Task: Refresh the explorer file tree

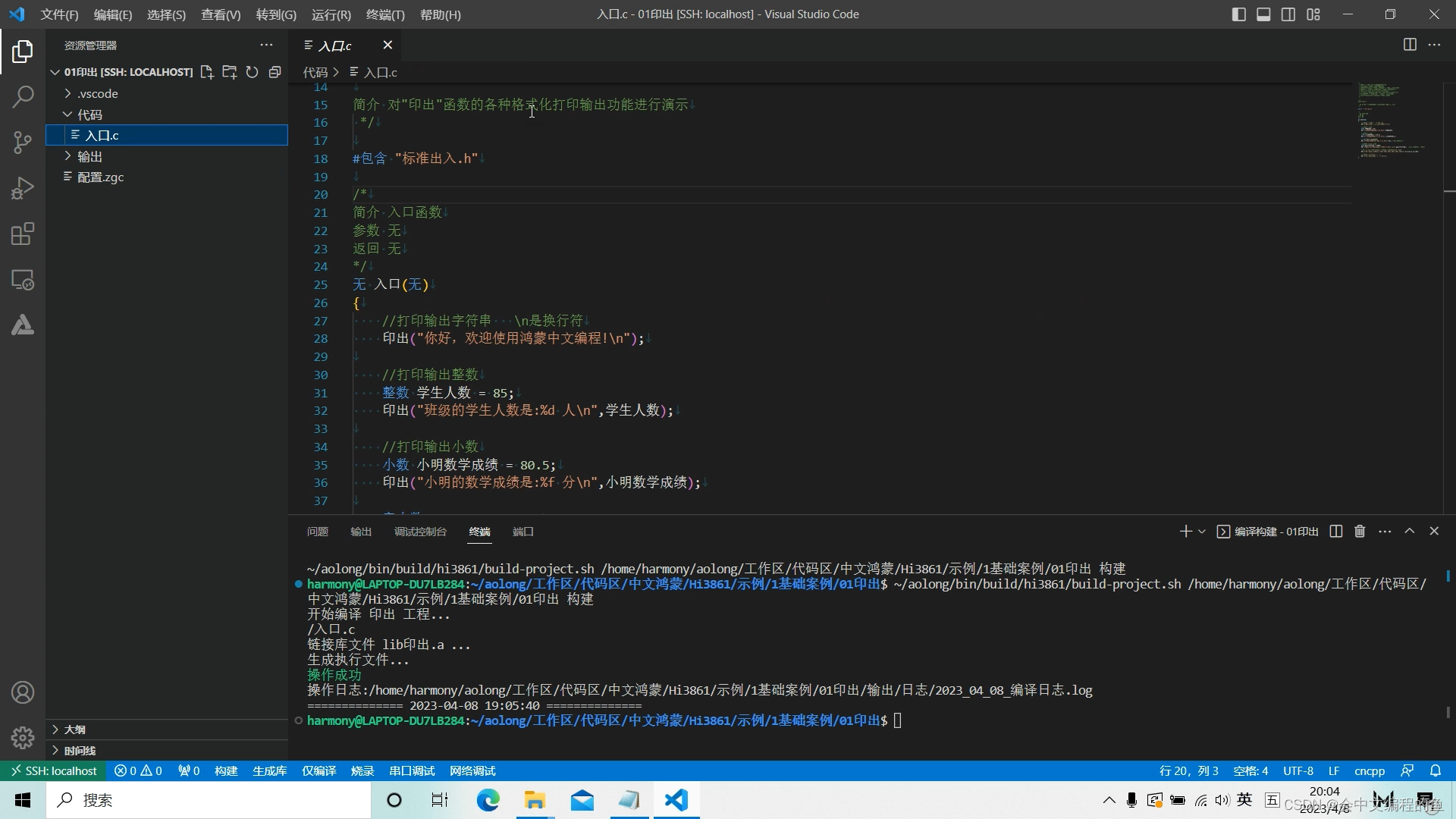Action: point(252,72)
